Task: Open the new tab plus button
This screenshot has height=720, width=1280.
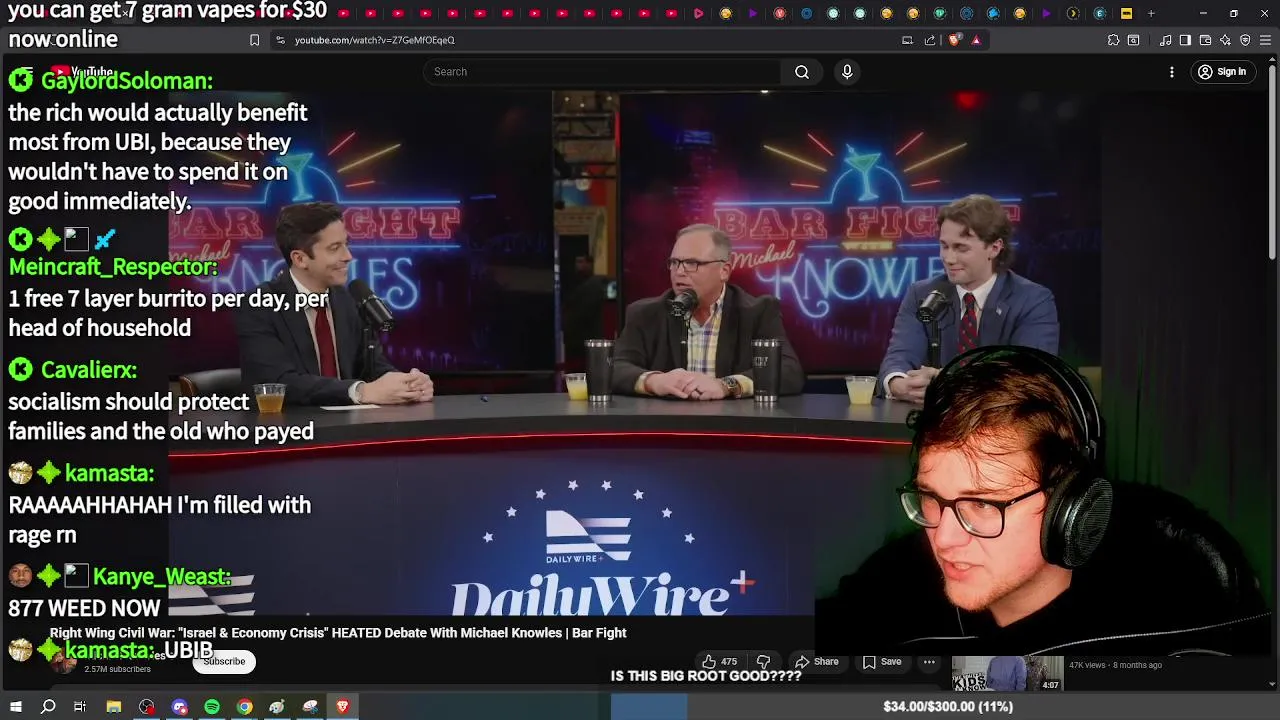Action: pyautogui.click(x=1151, y=14)
